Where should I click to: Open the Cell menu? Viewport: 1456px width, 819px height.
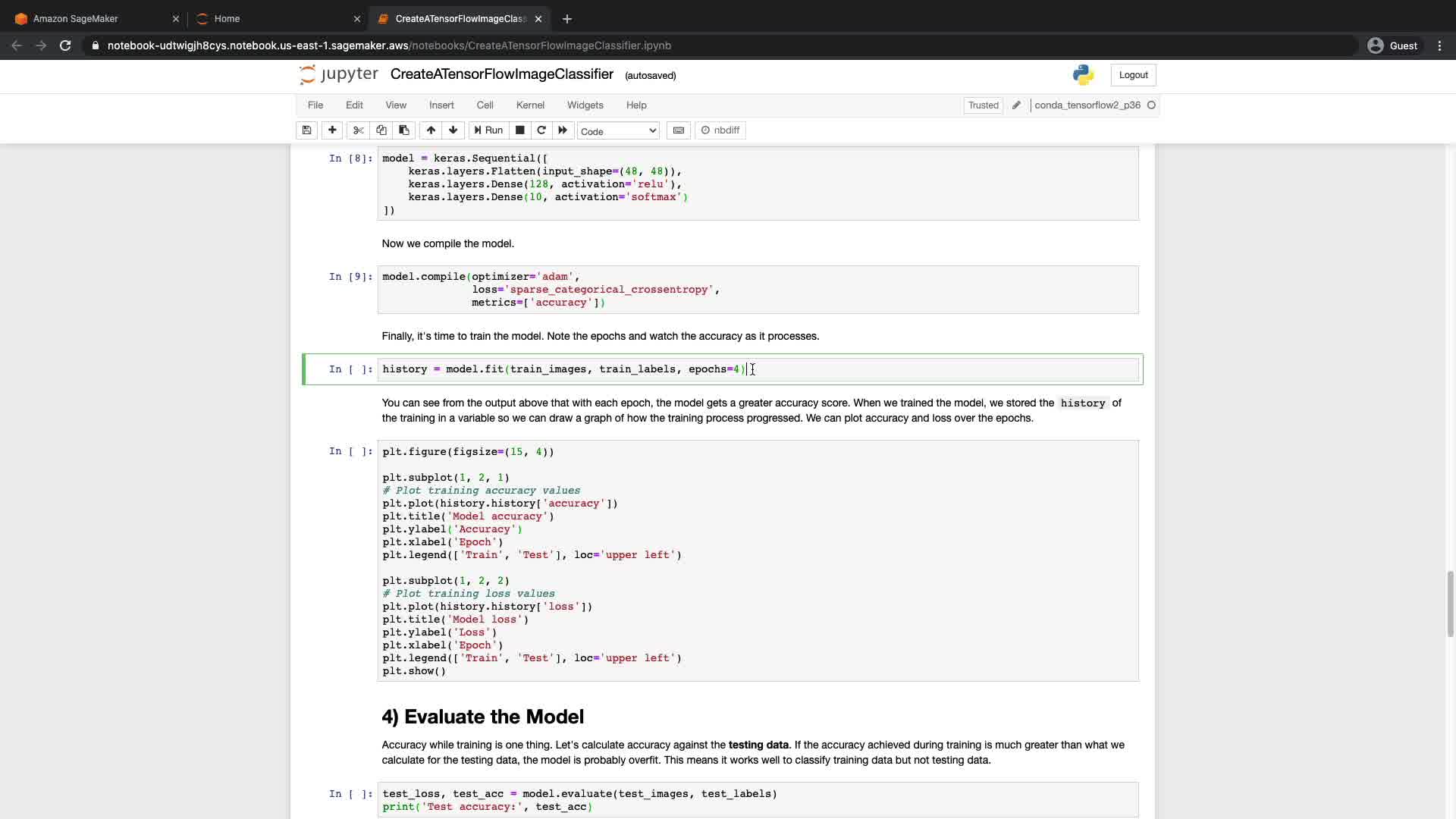[485, 105]
